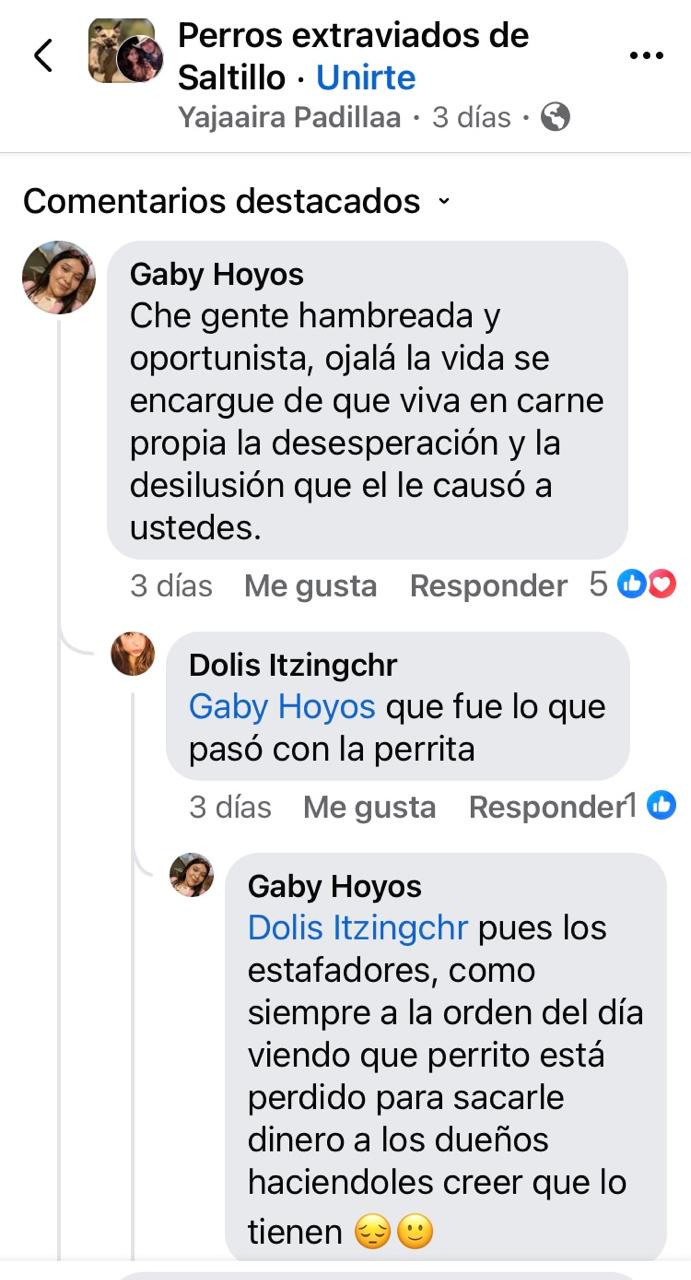Reply to Dolis Itzingchr's comment
Viewport: 691px width, 1280px height.
pos(547,807)
